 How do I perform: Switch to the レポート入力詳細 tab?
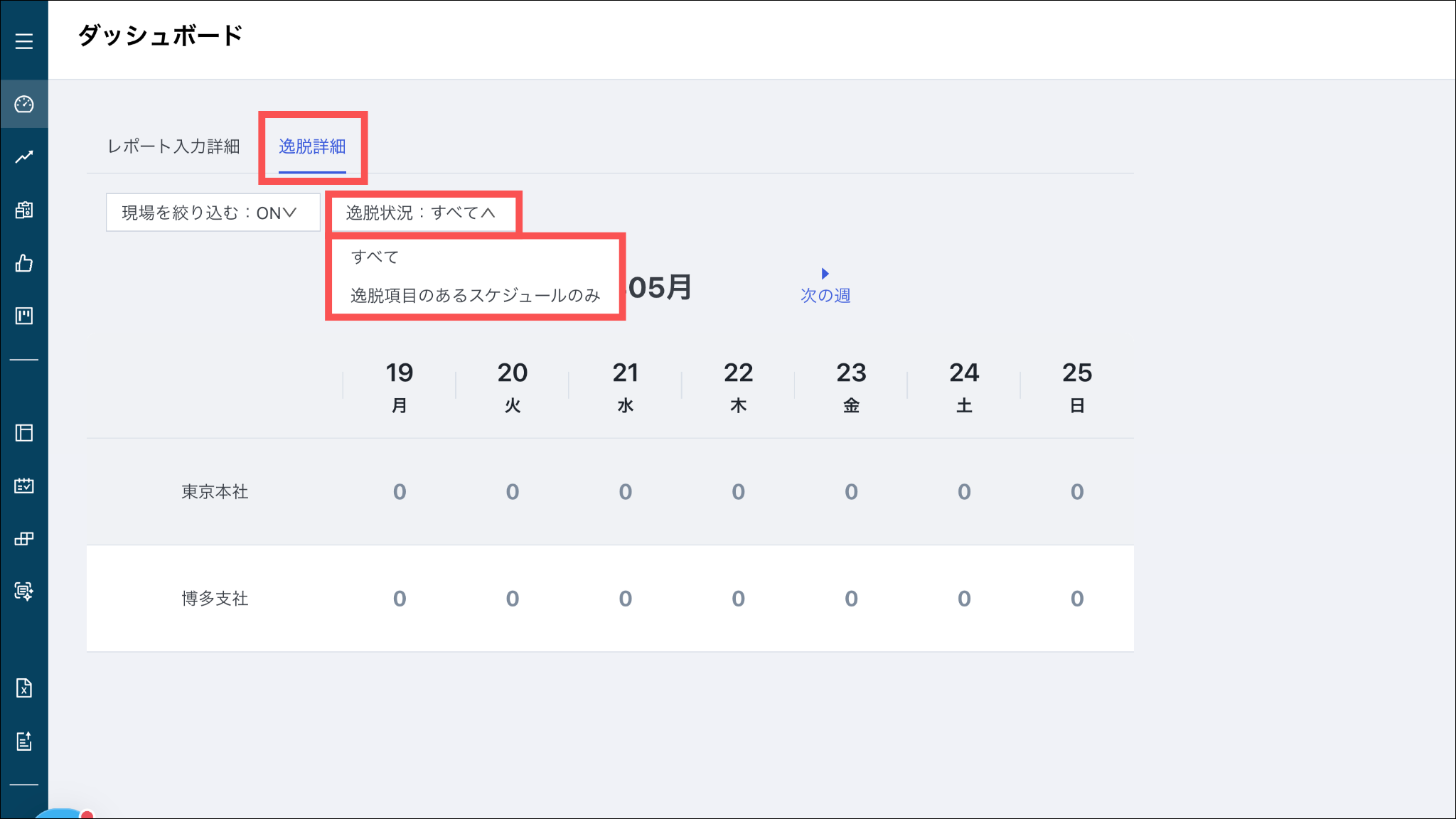173,146
